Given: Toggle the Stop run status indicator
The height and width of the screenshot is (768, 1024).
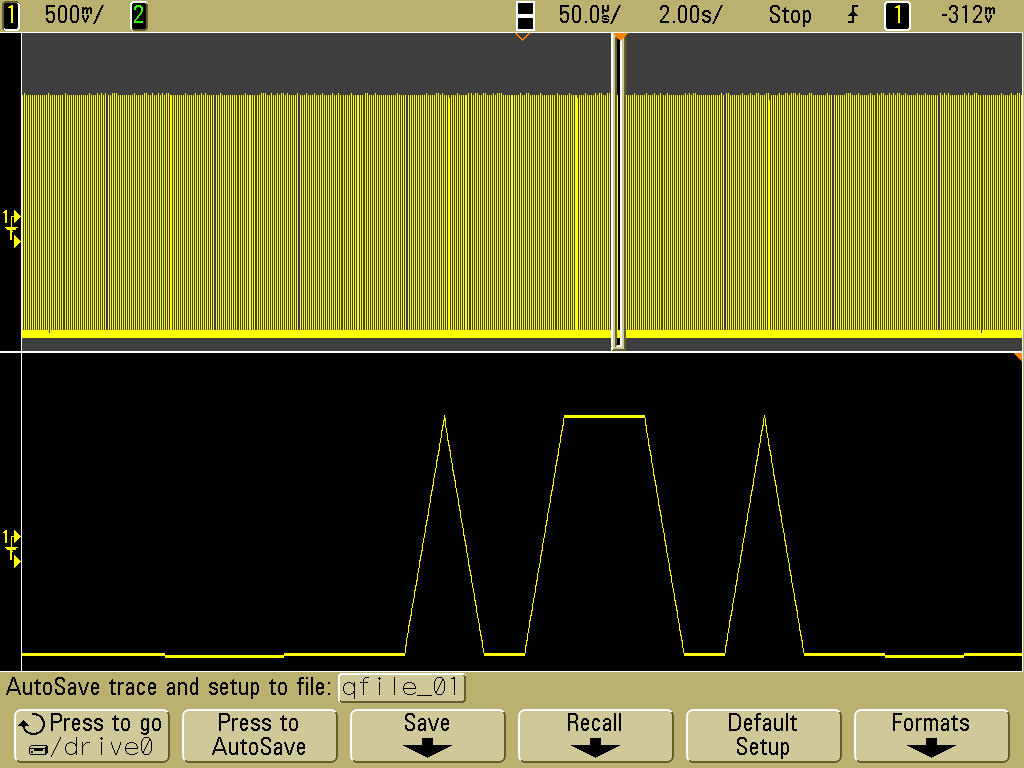Looking at the screenshot, I should pos(789,15).
